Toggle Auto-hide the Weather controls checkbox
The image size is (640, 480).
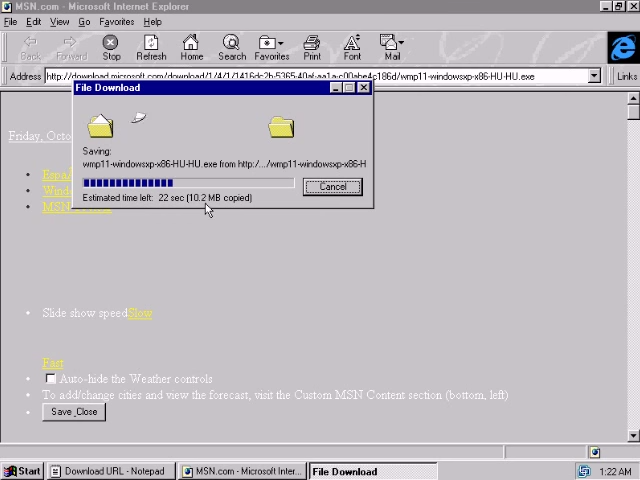pyautogui.click(x=51, y=379)
